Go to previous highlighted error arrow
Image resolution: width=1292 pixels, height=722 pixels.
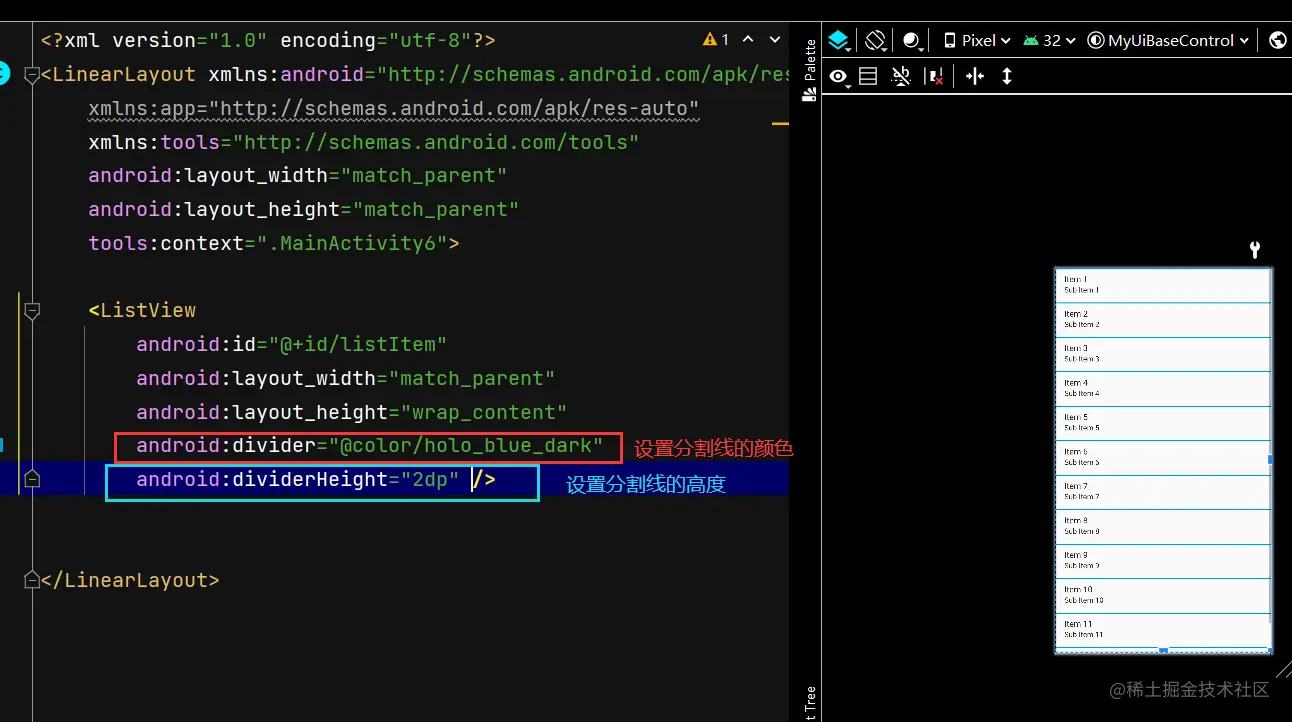coord(748,40)
